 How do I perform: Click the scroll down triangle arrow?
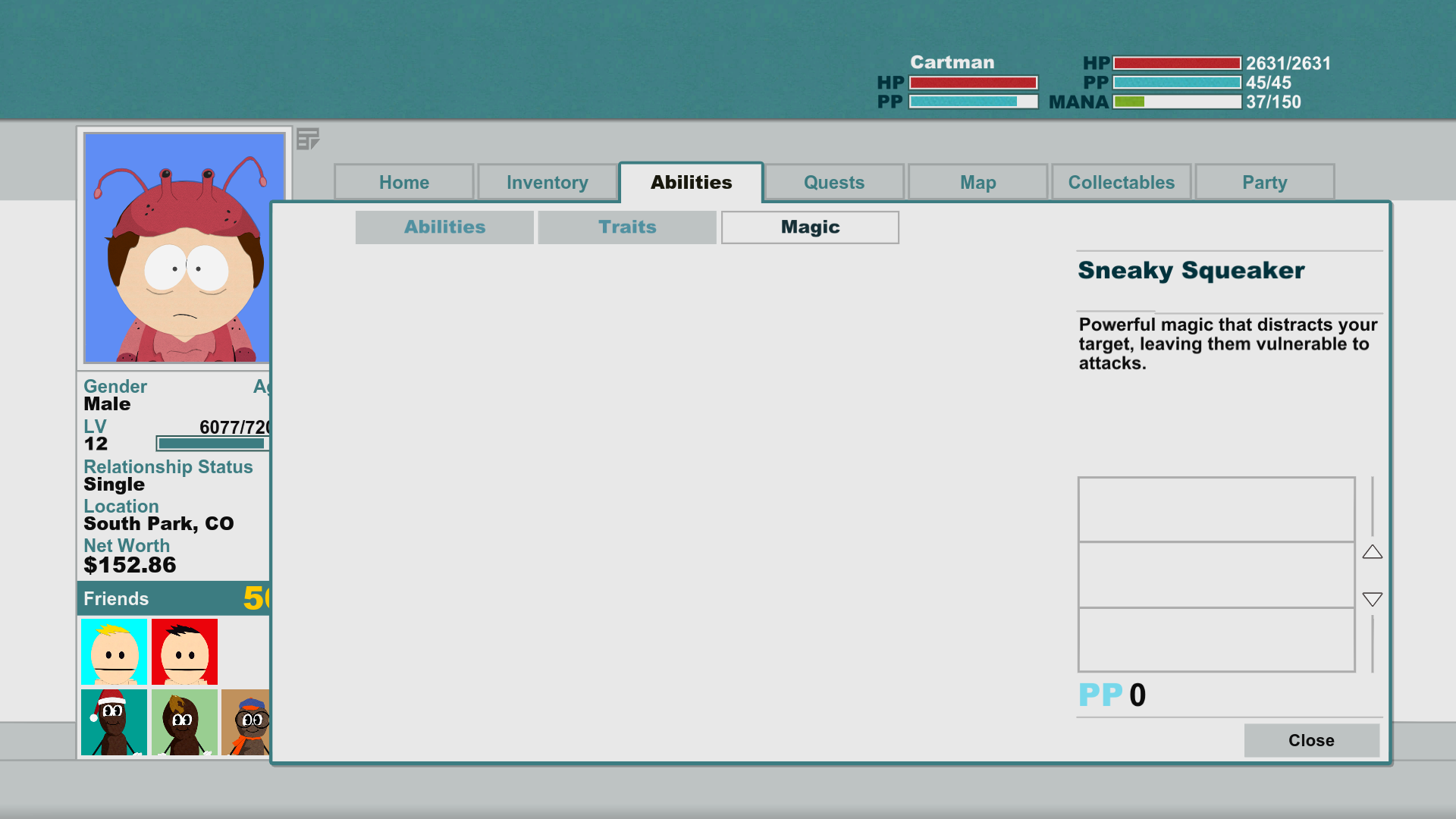click(x=1372, y=599)
